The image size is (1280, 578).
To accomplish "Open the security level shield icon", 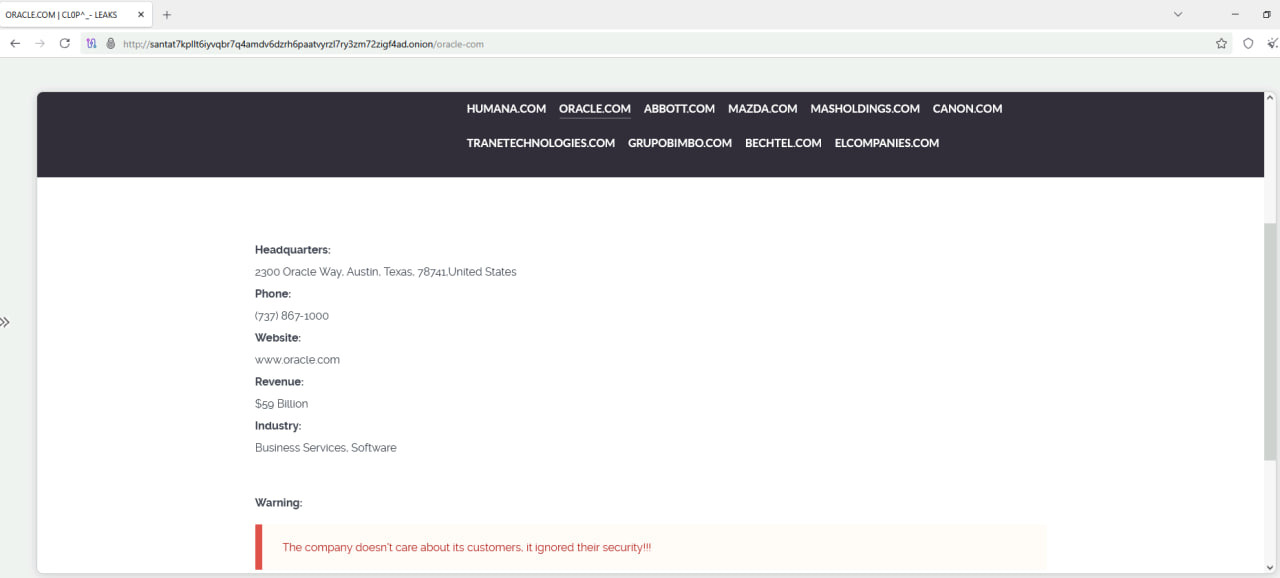I will point(1248,44).
